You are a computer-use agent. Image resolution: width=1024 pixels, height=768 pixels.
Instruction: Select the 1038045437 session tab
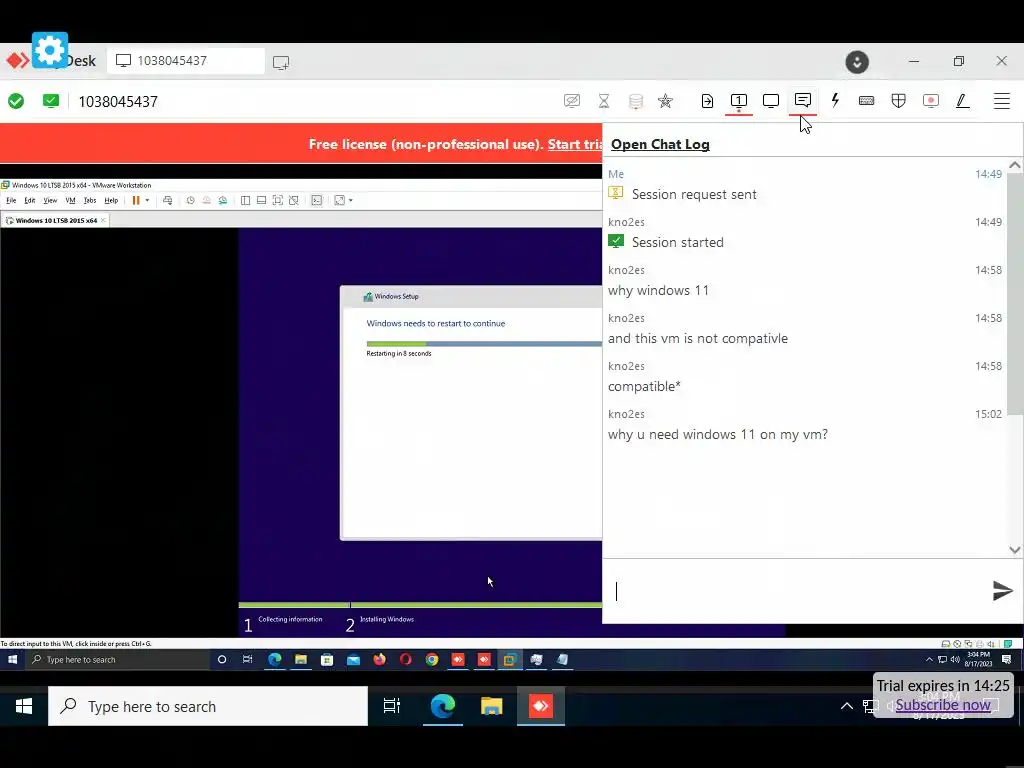point(185,61)
